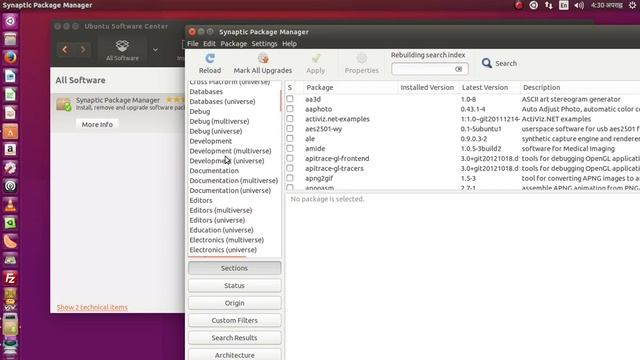640x360 pixels.
Task: Open LibreOffice Writer from the dock
Action: 10,76
